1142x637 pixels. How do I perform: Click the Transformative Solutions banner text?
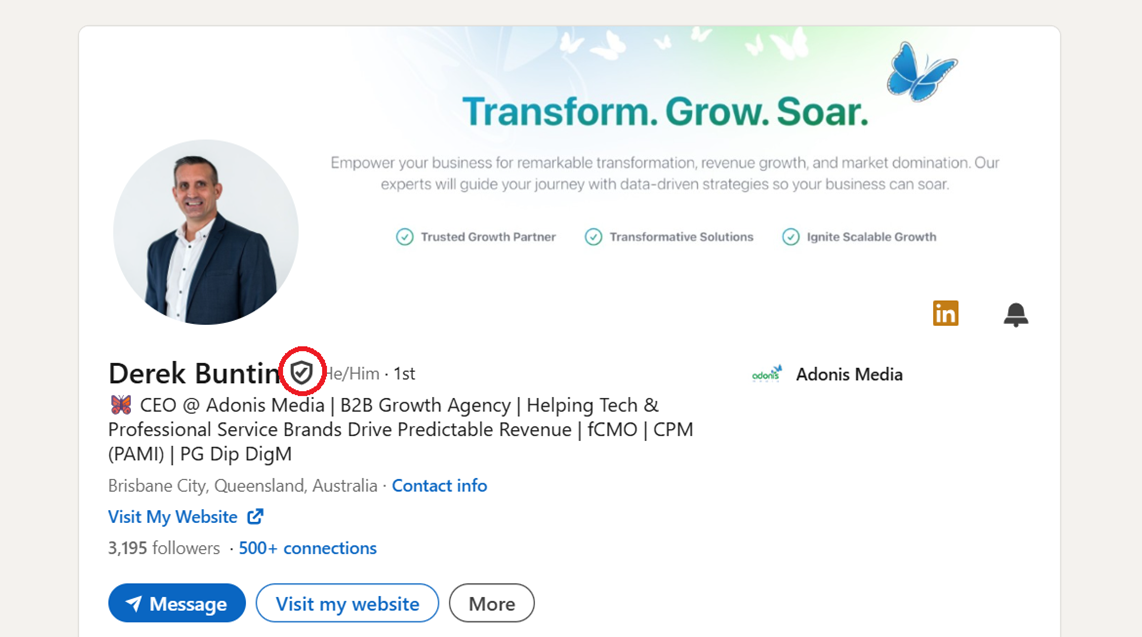(681, 237)
